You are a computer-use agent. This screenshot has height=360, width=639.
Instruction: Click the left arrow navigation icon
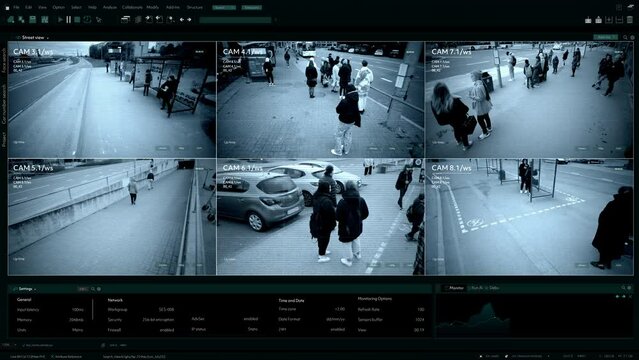pos(182,20)
